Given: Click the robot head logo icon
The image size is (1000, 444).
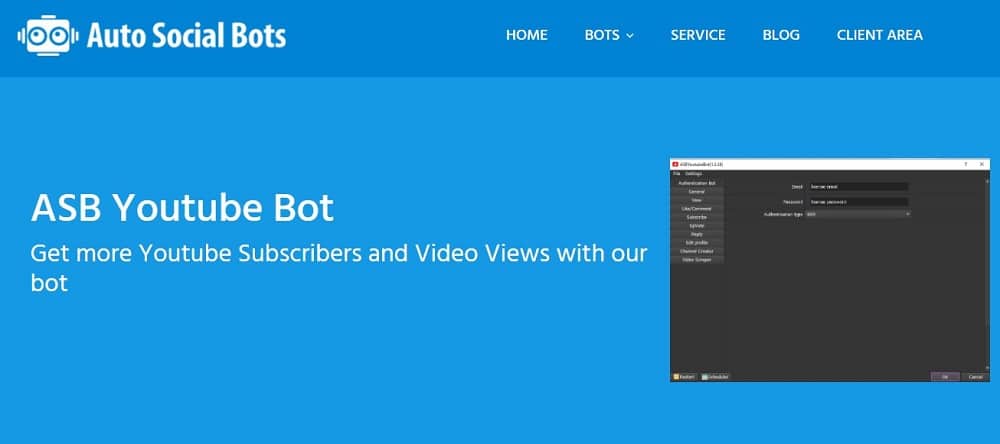Looking at the screenshot, I should click(x=48, y=36).
